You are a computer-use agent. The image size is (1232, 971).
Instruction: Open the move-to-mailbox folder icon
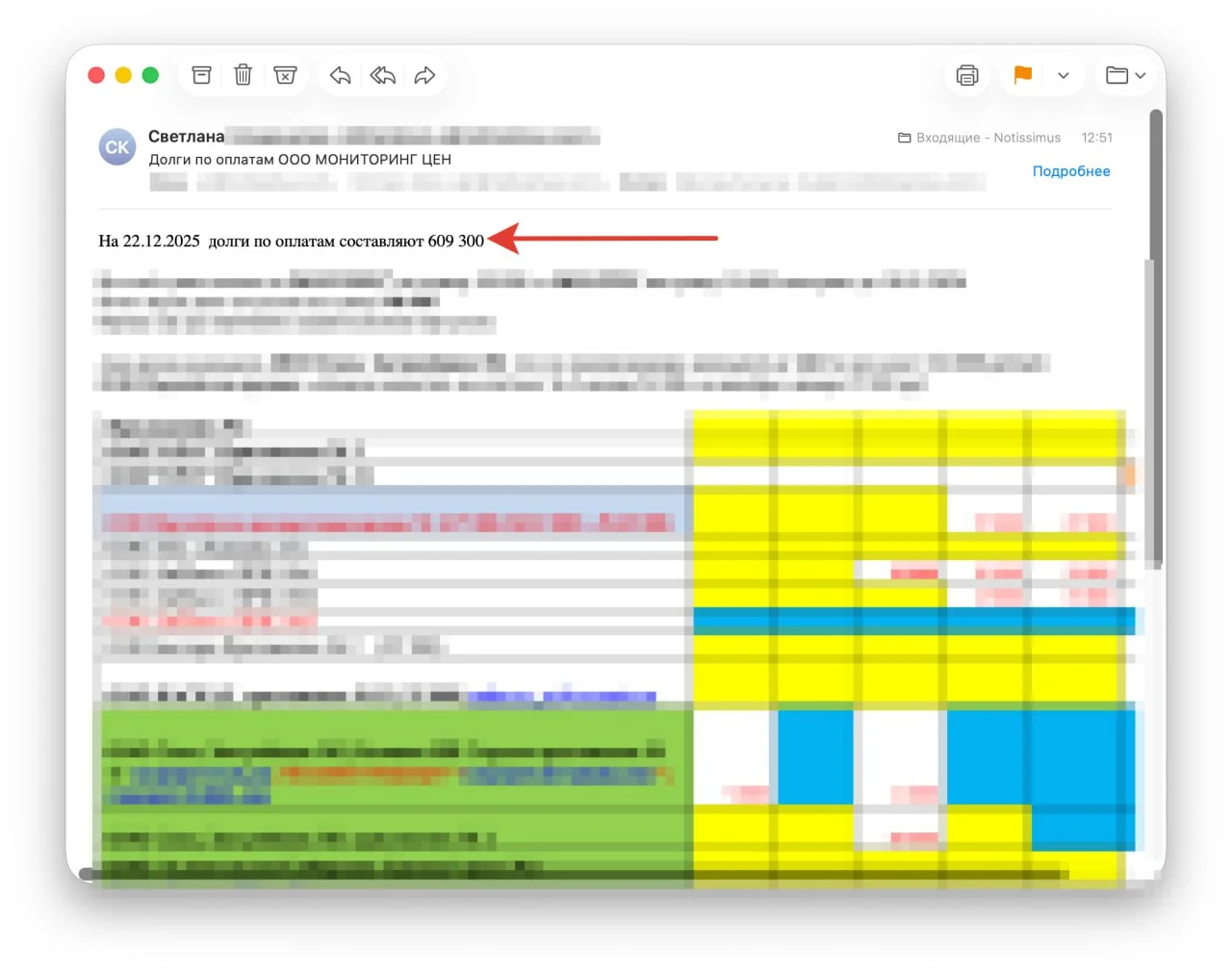click(x=1116, y=75)
